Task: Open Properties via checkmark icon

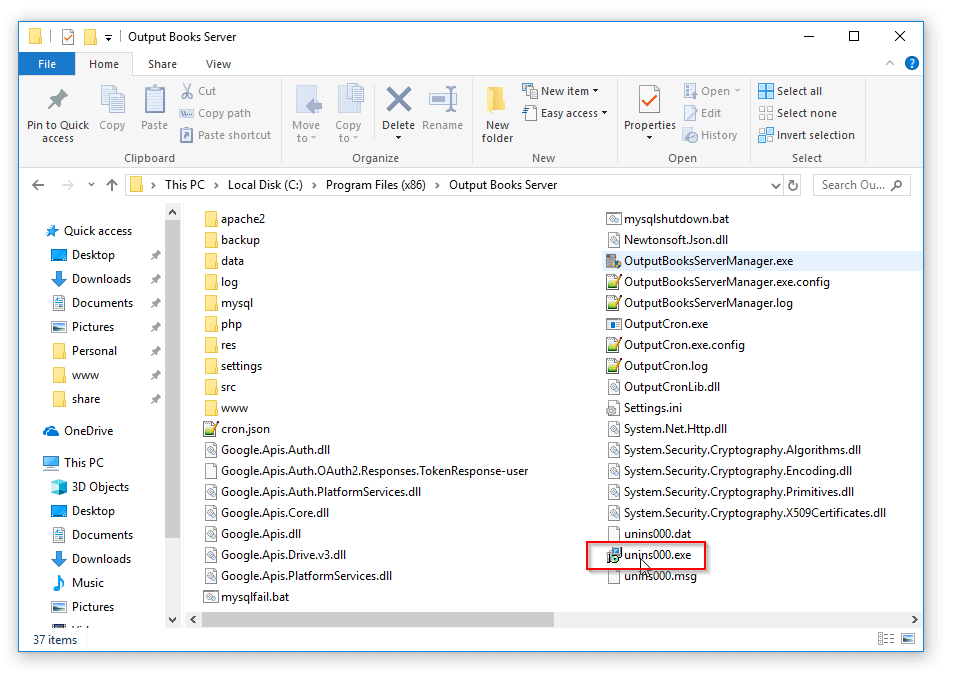Action: coord(649,99)
